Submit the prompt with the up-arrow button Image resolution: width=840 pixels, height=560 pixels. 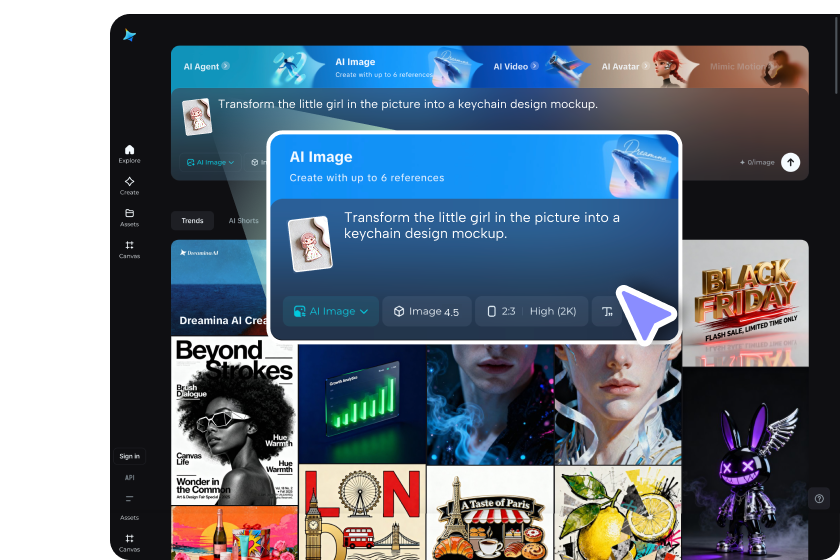click(790, 162)
